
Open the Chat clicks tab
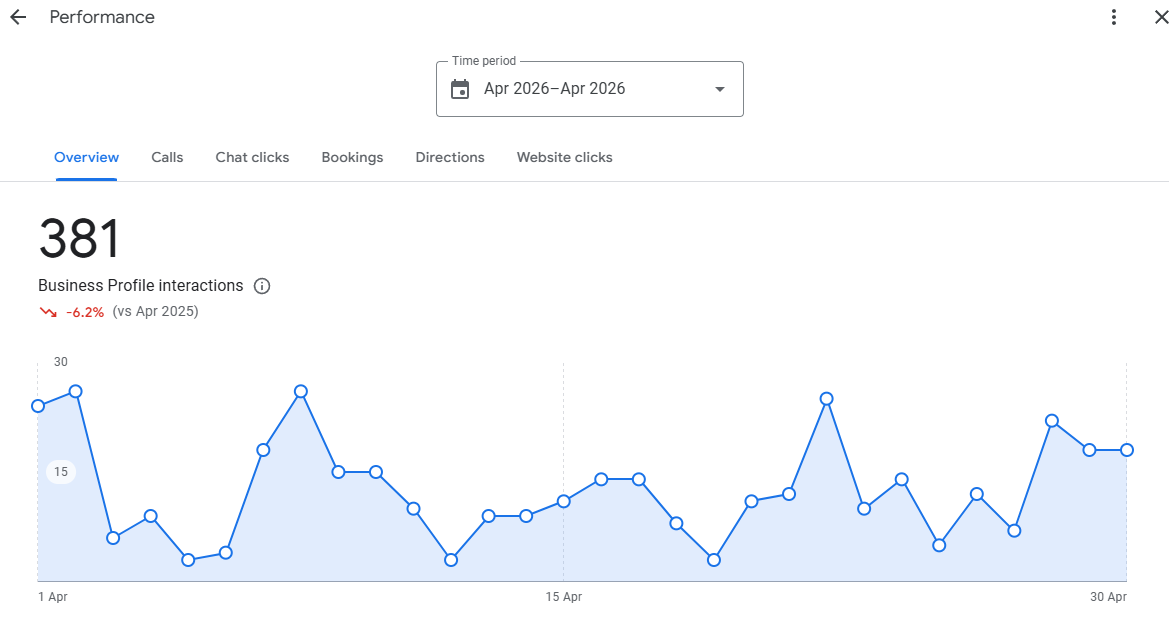[x=252, y=157]
